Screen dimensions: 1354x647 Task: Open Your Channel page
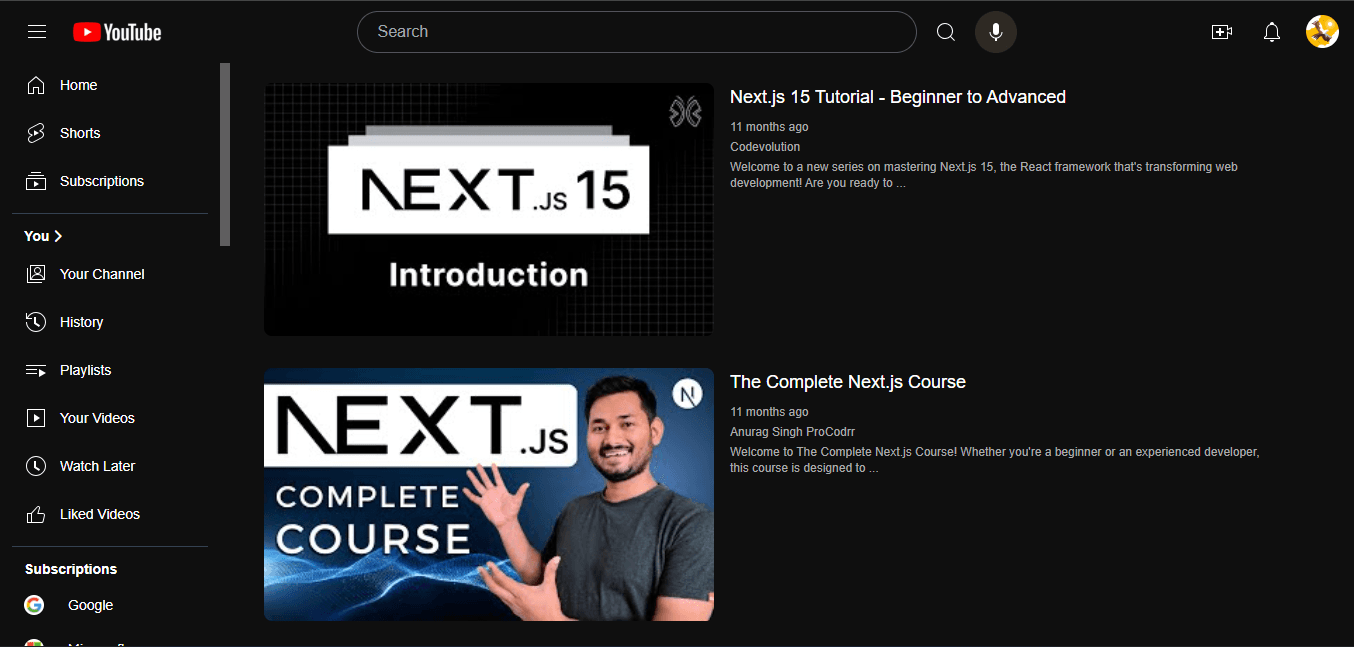pos(101,274)
